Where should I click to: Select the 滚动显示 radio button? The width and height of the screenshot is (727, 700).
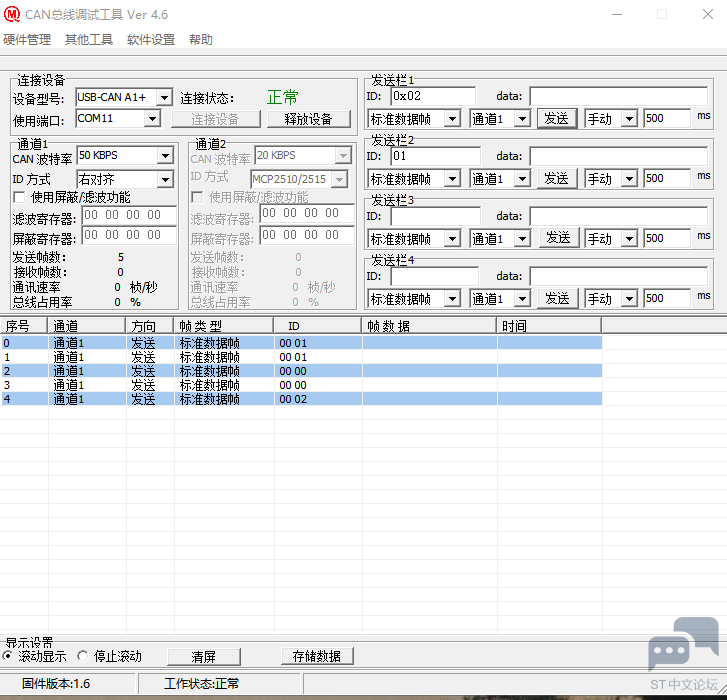click(8, 656)
